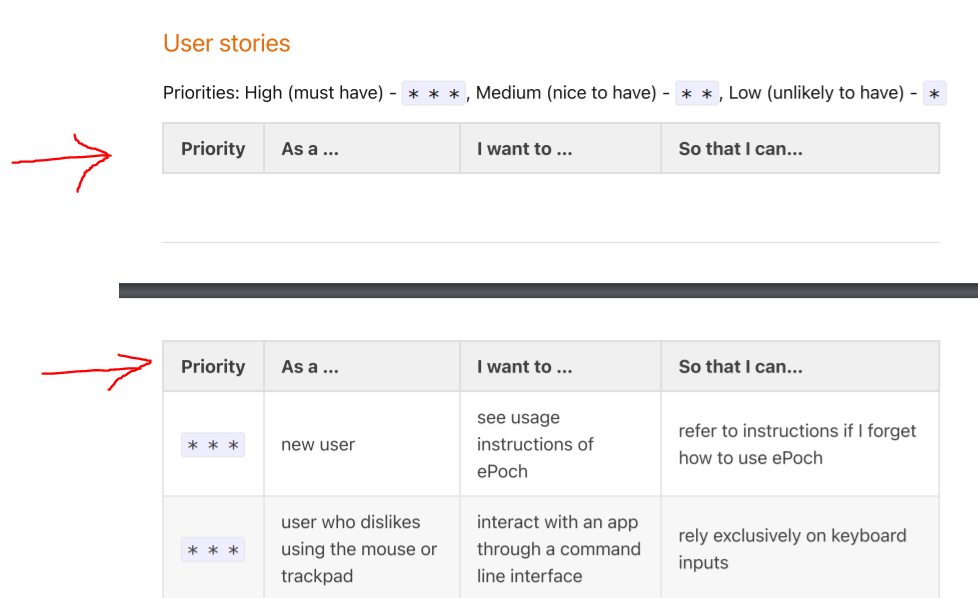Screen dimensions: 978x598
Task: Click the "interact with an app" command line cell
Action: click(558, 549)
